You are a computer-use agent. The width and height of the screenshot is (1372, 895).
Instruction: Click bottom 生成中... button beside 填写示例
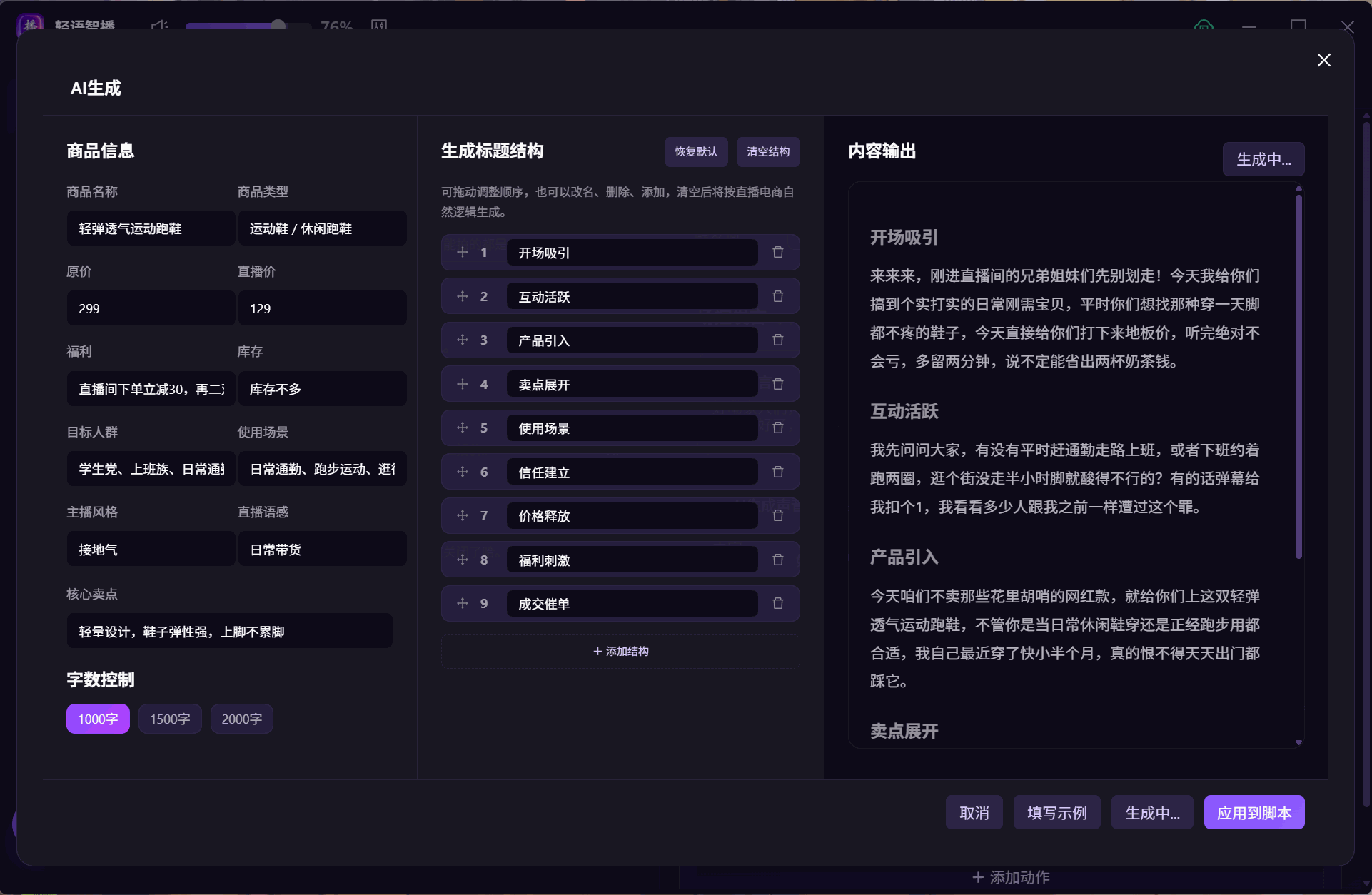tap(1152, 812)
